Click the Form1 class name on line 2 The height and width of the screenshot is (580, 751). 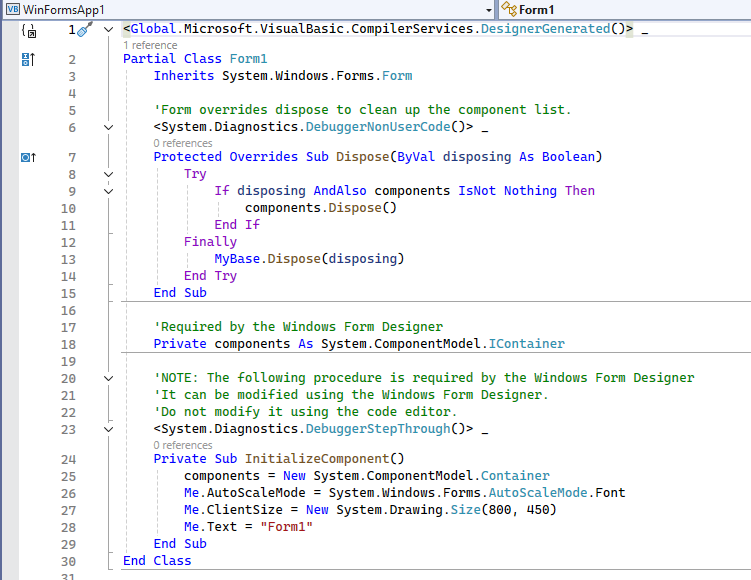[x=248, y=58]
